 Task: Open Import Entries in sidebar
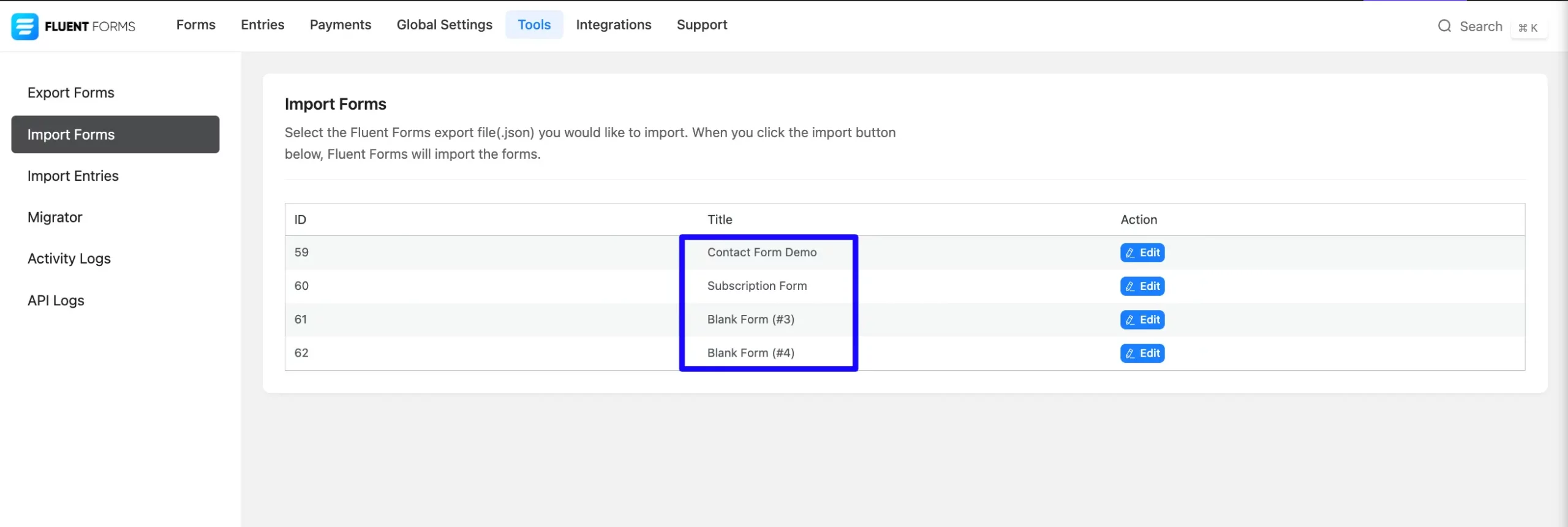(x=115, y=176)
